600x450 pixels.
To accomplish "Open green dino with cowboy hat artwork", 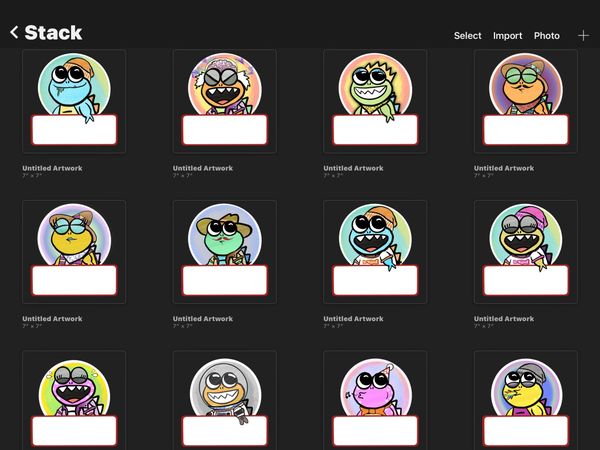I will coord(225,252).
